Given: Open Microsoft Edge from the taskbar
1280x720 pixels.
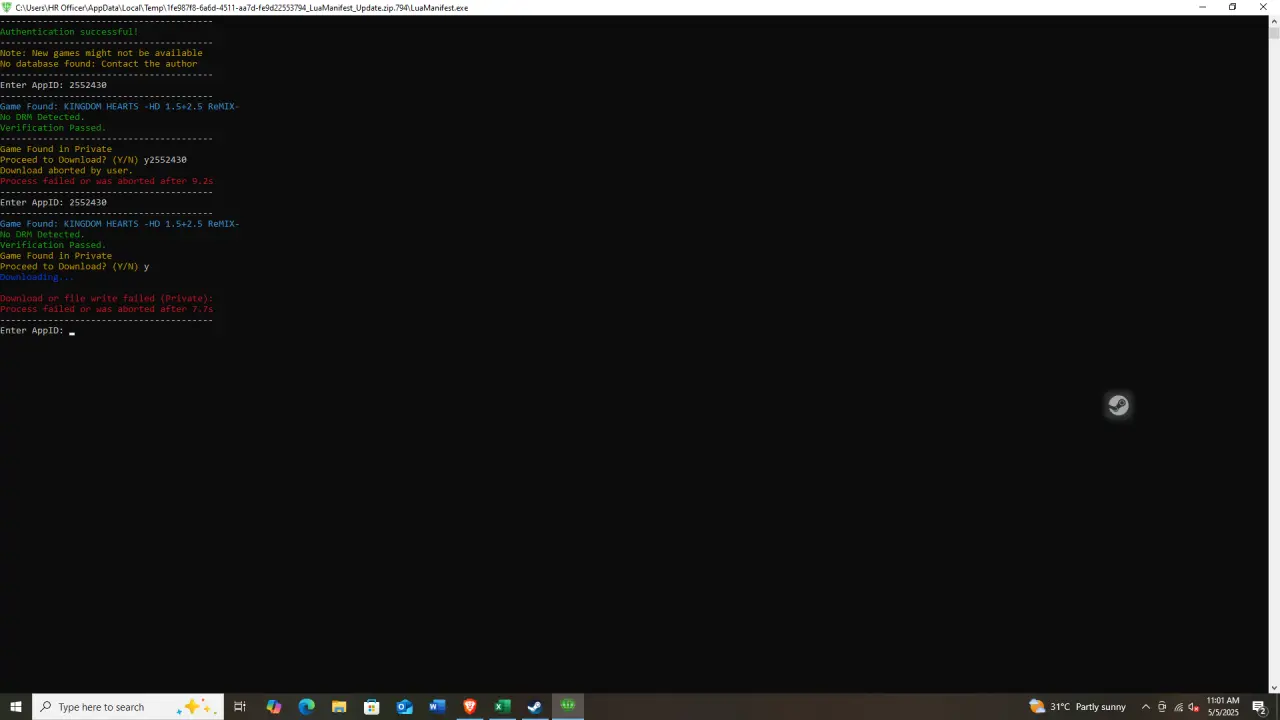Looking at the screenshot, I should tap(306, 707).
